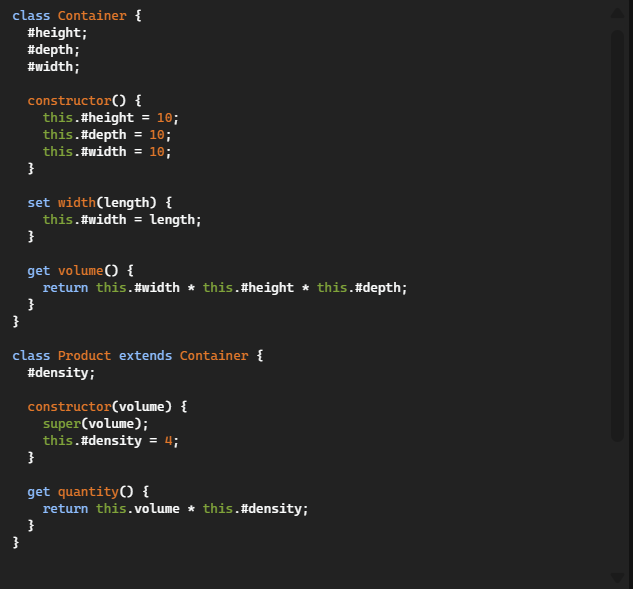
Task: Click the Product class name
Action: pyautogui.click(x=84, y=356)
